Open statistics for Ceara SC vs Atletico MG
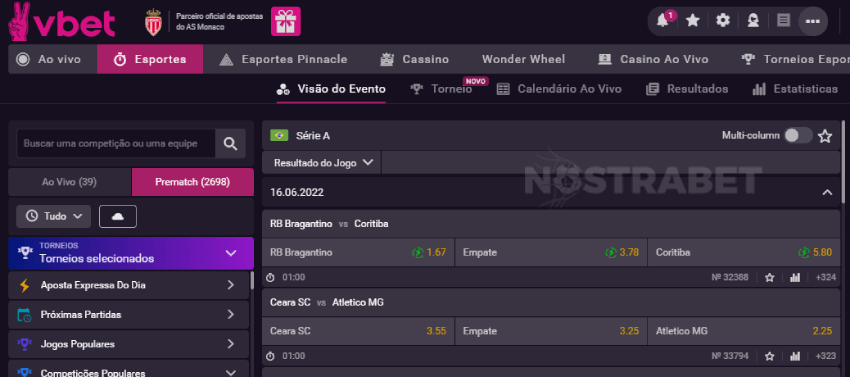This screenshot has width=850, height=377. (795, 356)
